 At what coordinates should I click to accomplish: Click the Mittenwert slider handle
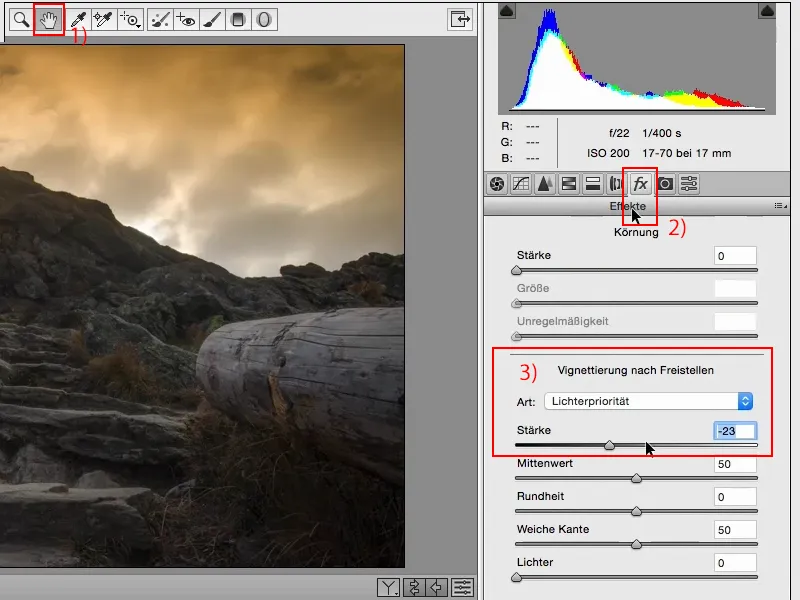[636, 479]
